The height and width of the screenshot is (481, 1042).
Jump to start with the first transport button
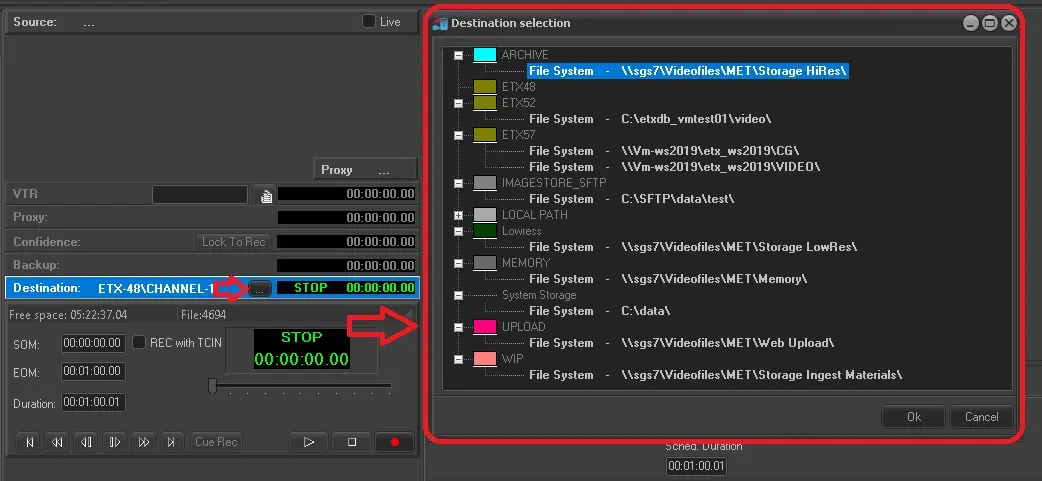[30, 442]
